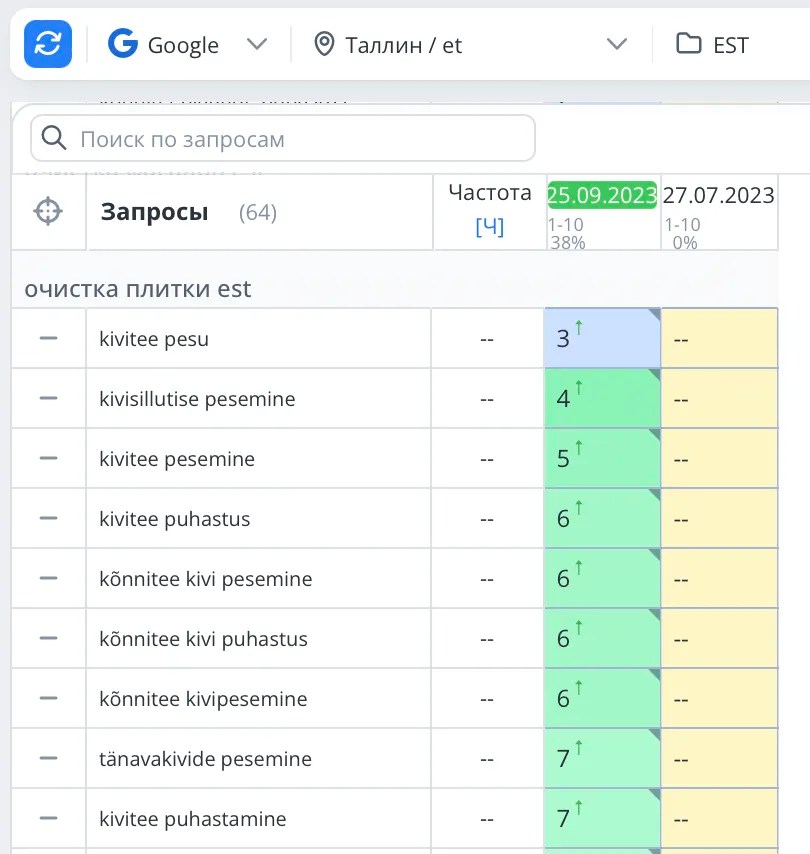Click blue position cell for kivitee pesu
Viewport: 810px width, 854px height.
pos(602,339)
